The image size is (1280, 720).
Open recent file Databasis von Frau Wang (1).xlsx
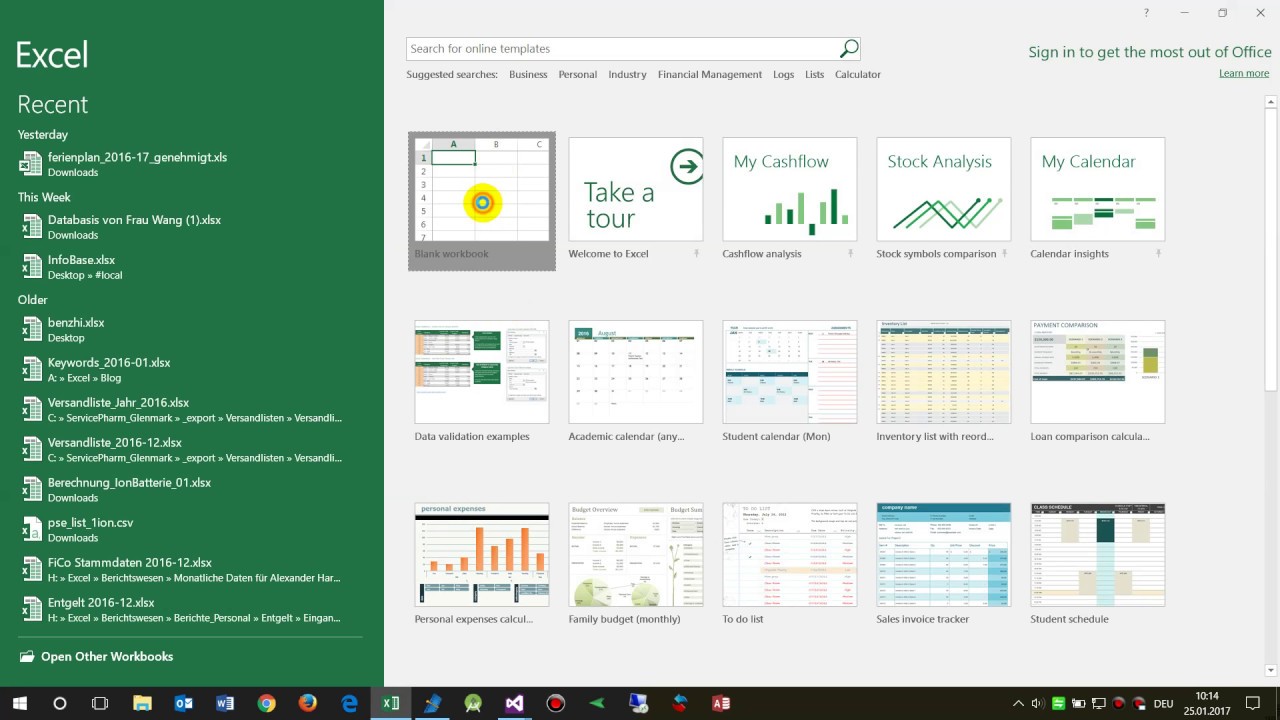point(190,227)
